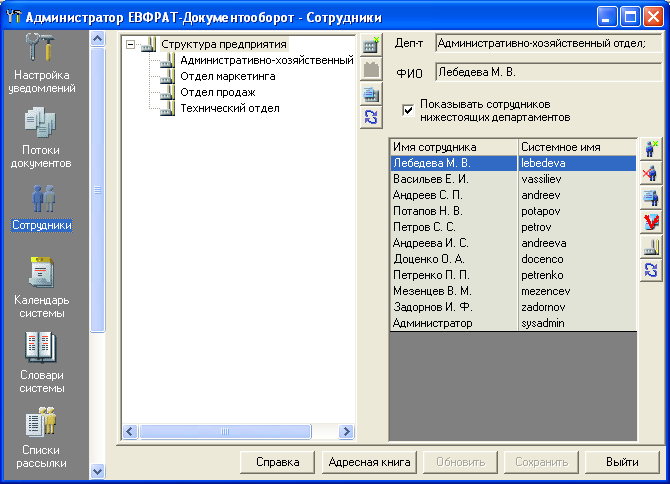
Task: Toggle Показывать сотрудников нижестоящих департаментов checkbox
Action: click(x=408, y=110)
